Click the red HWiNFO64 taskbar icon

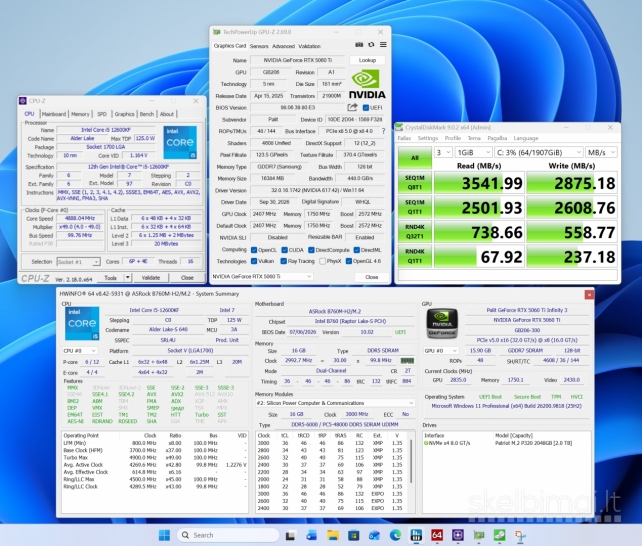[437, 535]
